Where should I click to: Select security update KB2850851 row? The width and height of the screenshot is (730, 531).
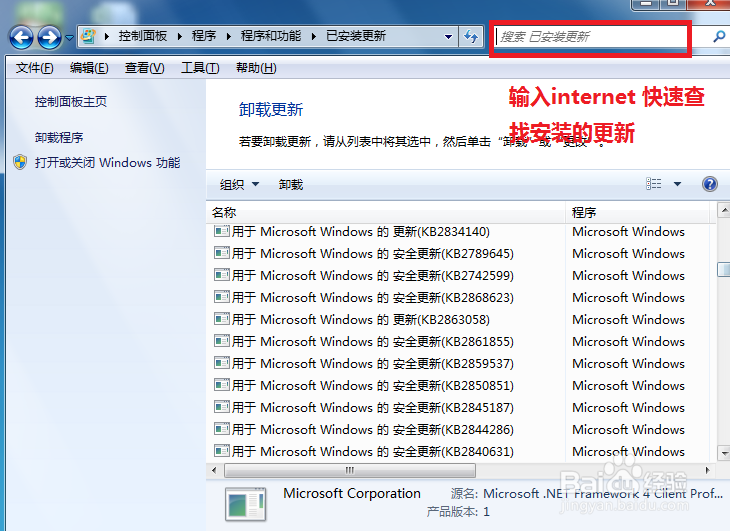[461, 386]
